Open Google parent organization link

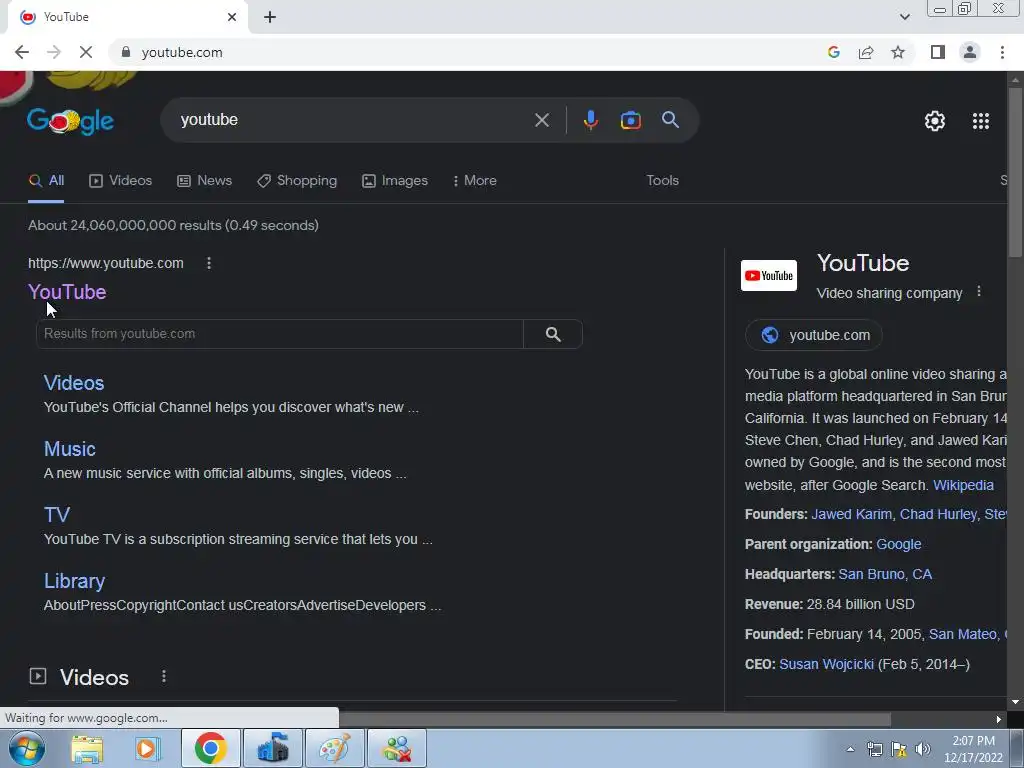tap(899, 545)
